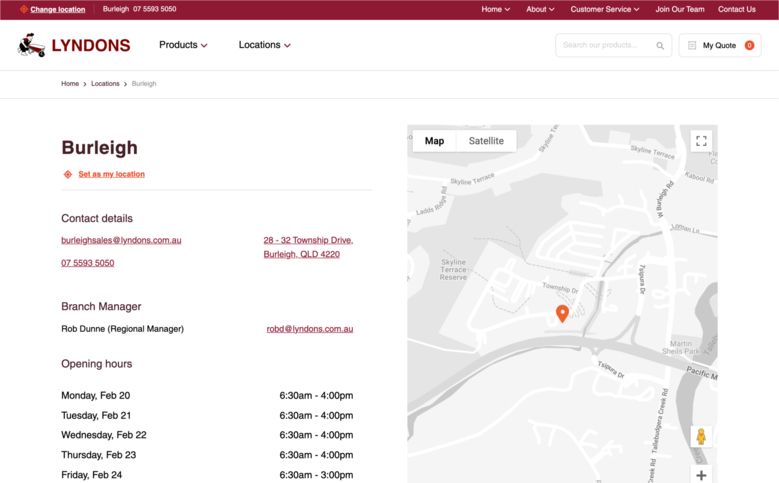Click the Opening hours heading
Viewport: 779px width, 483px height.
pos(96,364)
